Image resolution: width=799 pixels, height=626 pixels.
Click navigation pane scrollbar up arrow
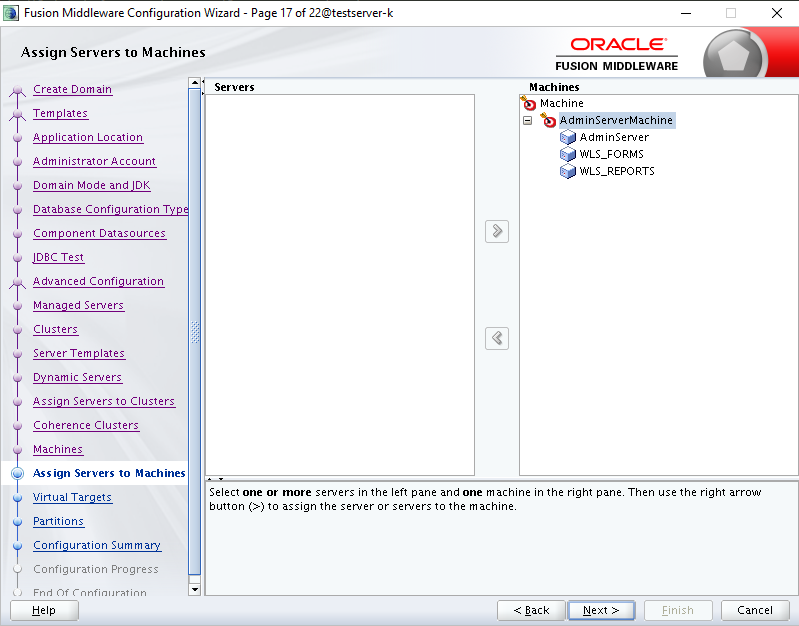(194, 83)
